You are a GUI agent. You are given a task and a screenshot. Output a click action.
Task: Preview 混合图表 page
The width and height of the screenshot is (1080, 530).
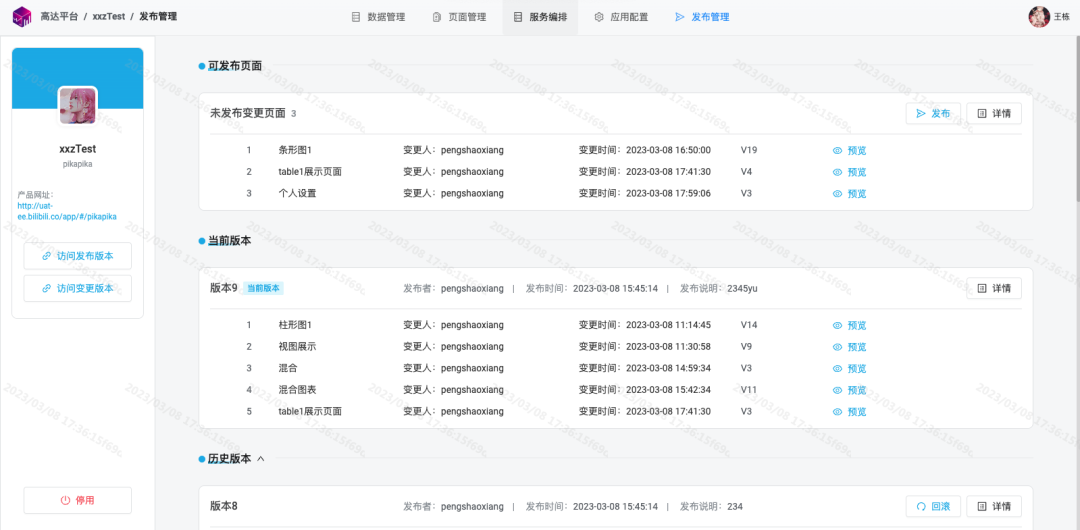[849, 390]
